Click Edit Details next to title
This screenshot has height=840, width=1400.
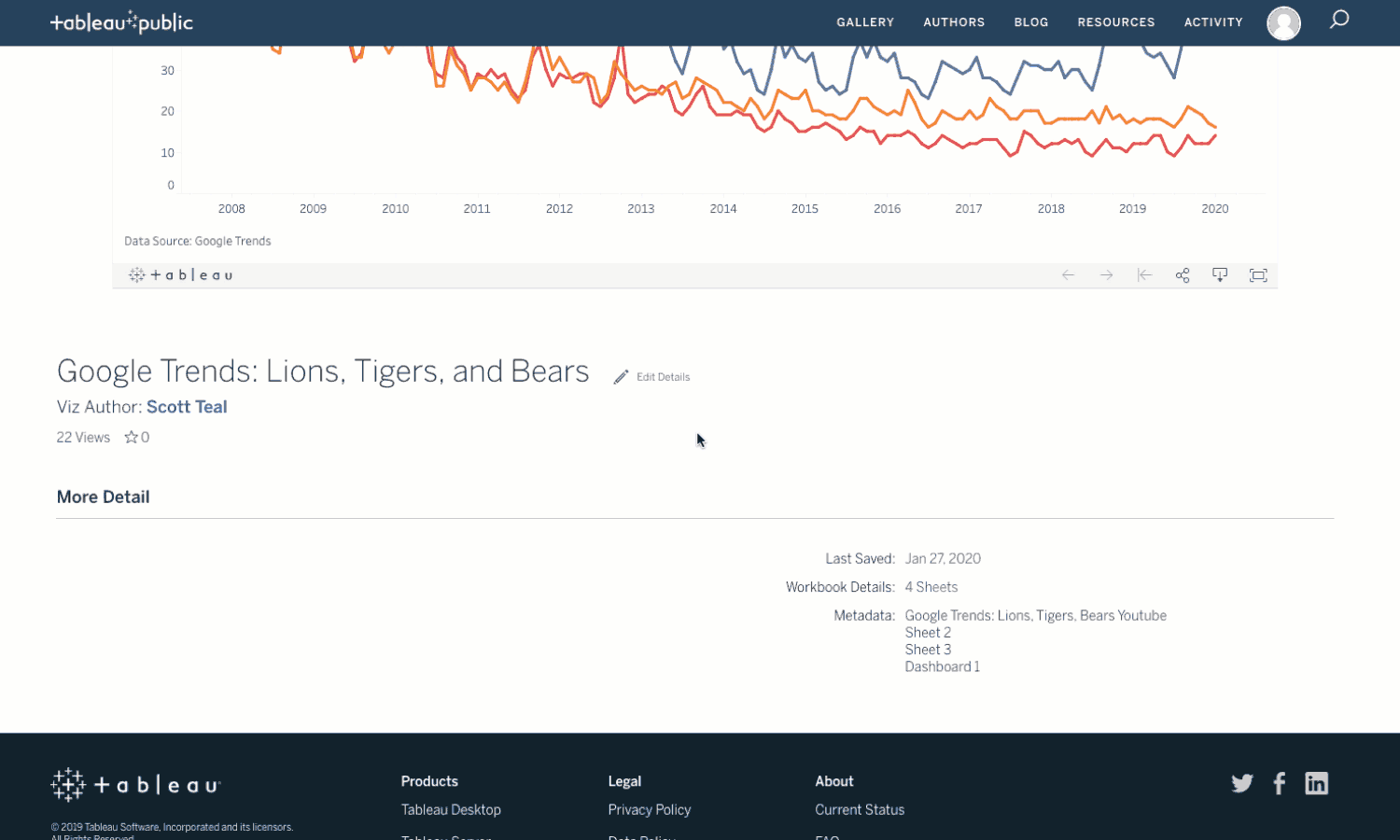point(652,377)
